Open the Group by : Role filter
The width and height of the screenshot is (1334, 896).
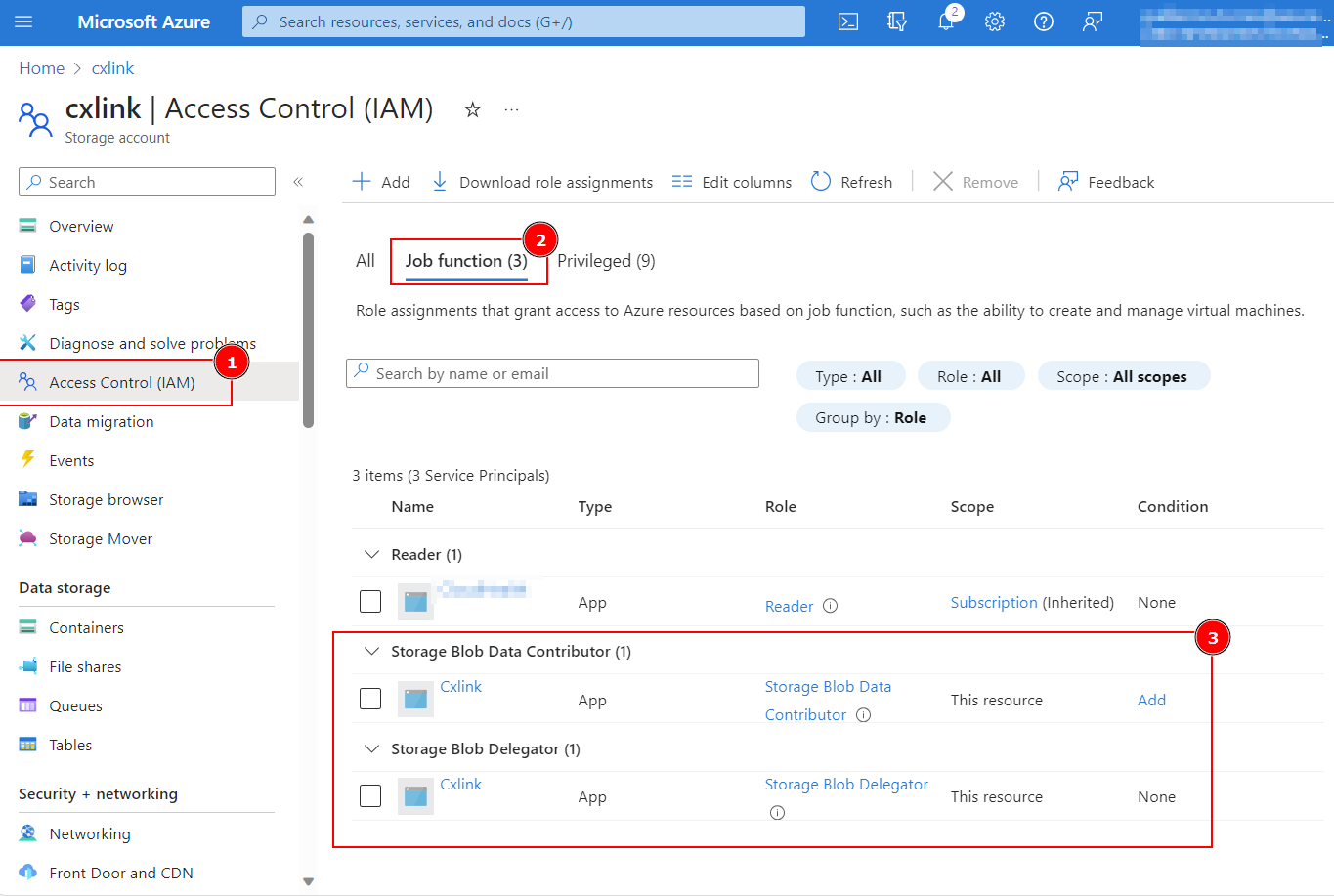[873, 417]
